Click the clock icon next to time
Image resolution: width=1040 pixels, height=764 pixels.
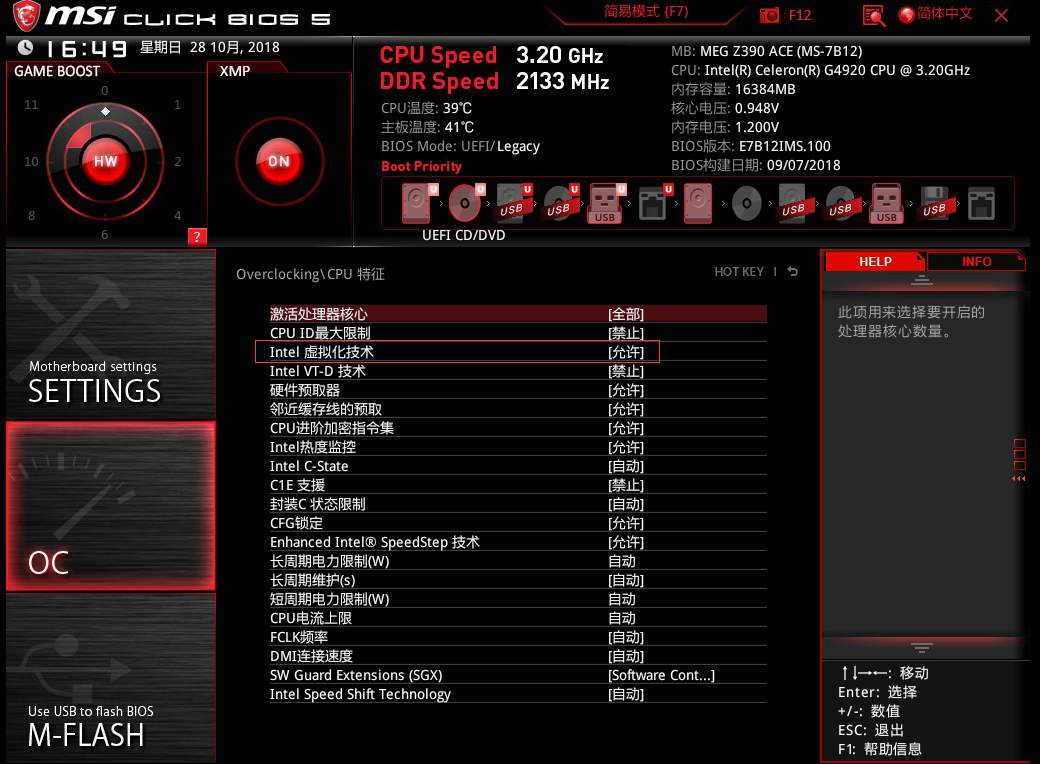click(25, 48)
